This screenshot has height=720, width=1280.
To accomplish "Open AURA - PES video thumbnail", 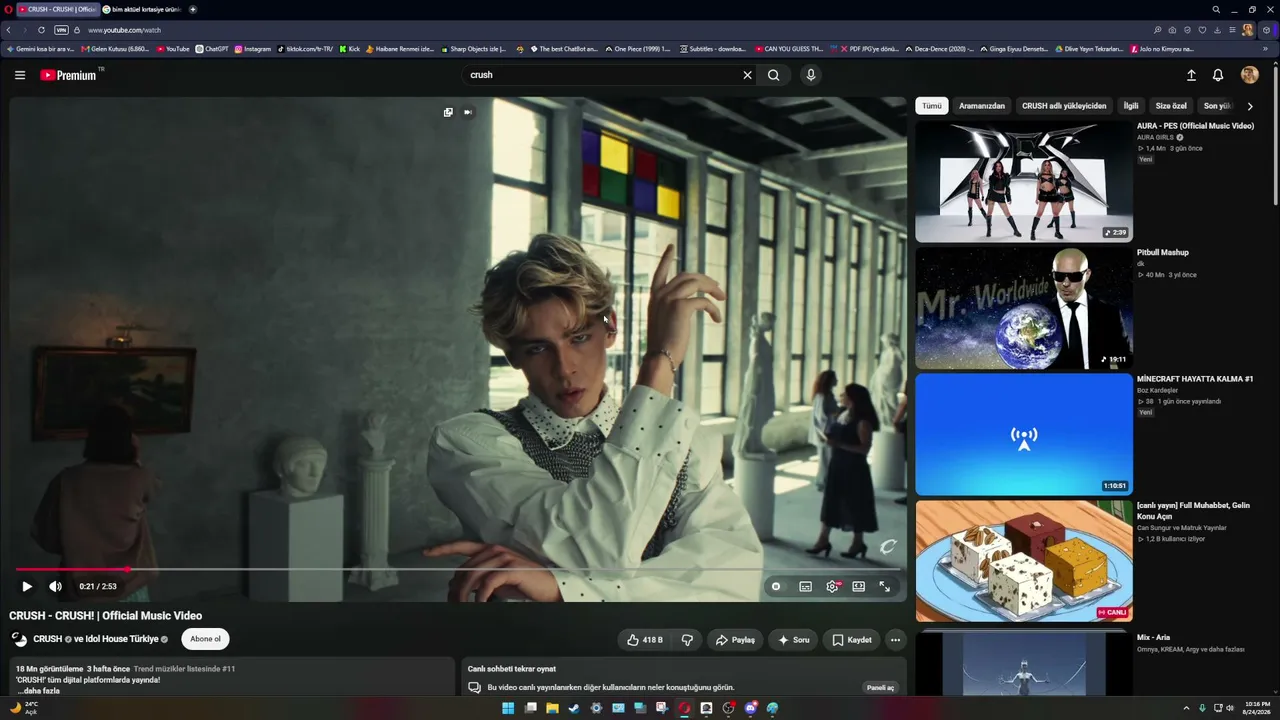I will click(x=1024, y=182).
